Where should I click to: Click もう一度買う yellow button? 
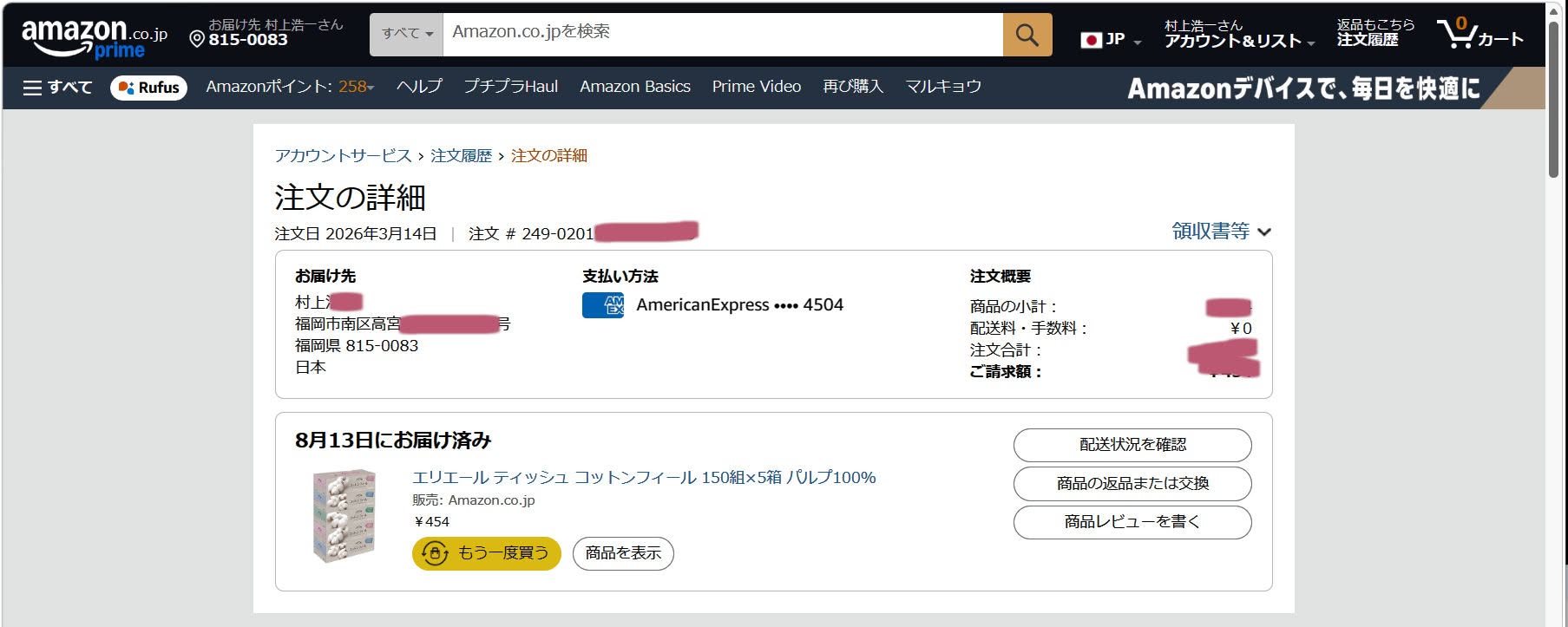click(x=487, y=553)
